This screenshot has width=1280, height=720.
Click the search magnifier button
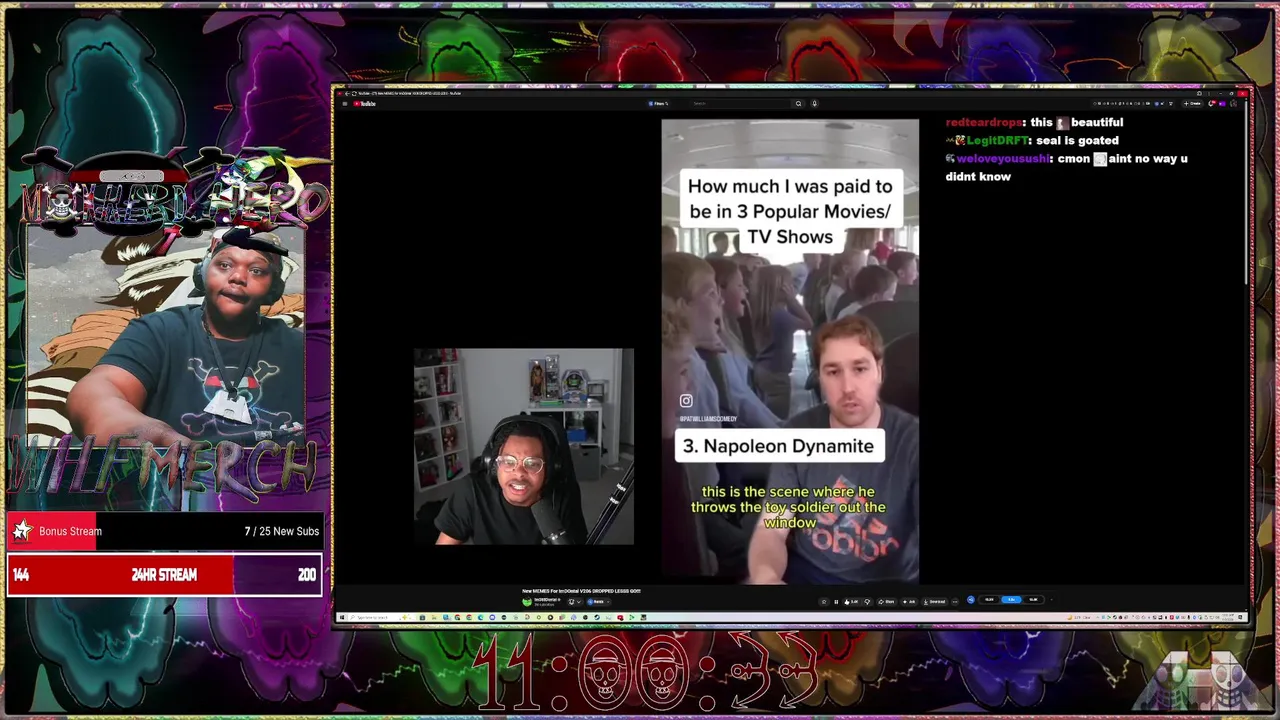pyautogui.click(x=799, y=103)
